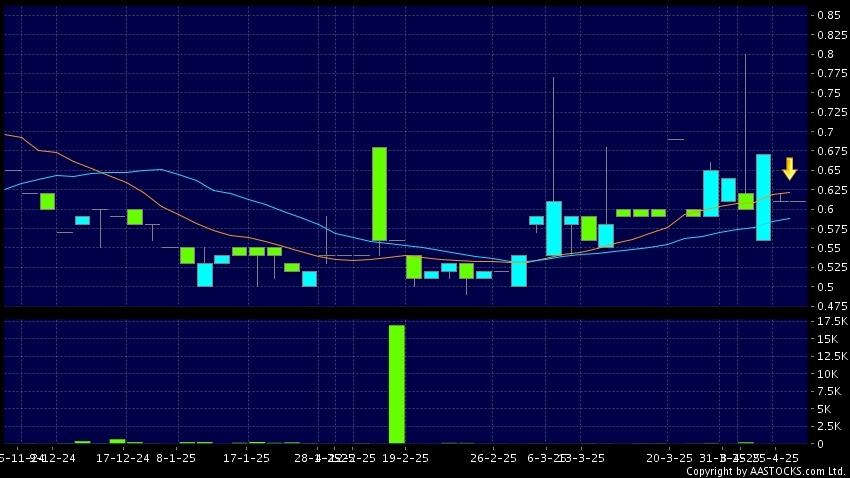The width and height of the screenshot is (850, 478).
Task: Click the 17-12-24 date label
Action: (x=123, y=458)
